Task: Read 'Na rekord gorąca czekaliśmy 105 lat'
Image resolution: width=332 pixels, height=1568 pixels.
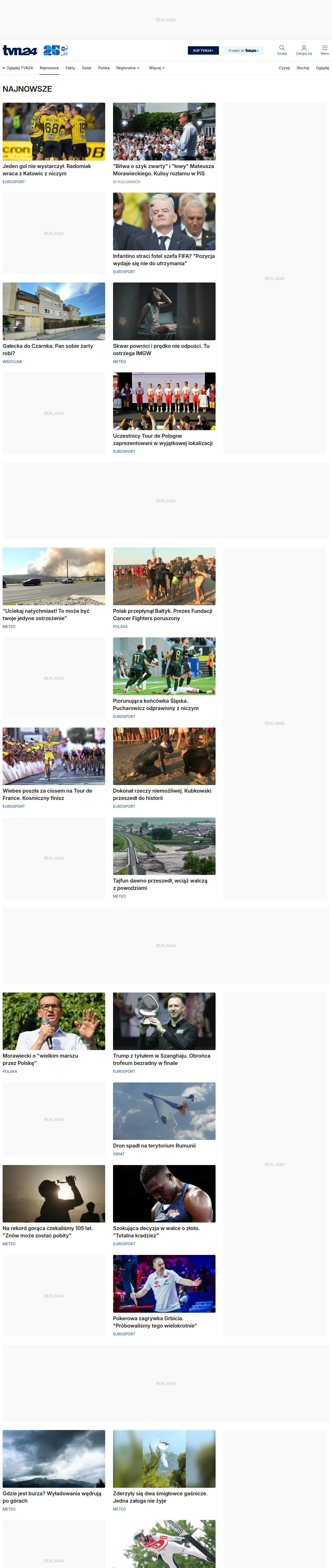Action: 48,1232
